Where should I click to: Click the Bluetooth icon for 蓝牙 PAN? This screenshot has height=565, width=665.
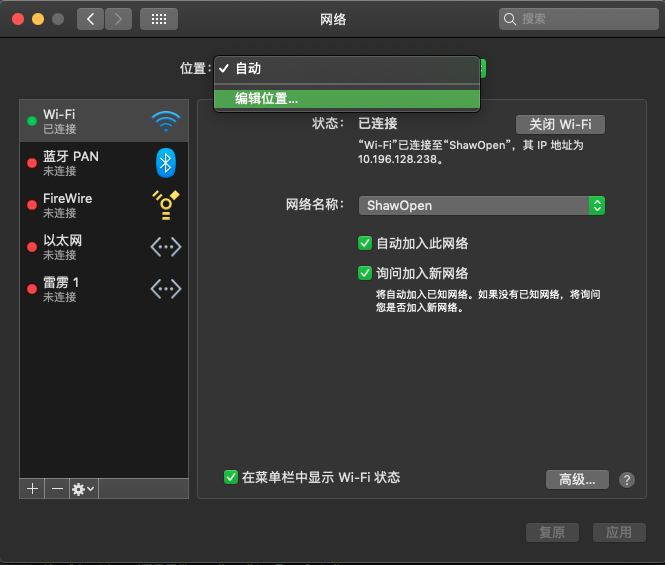point(166,163)
